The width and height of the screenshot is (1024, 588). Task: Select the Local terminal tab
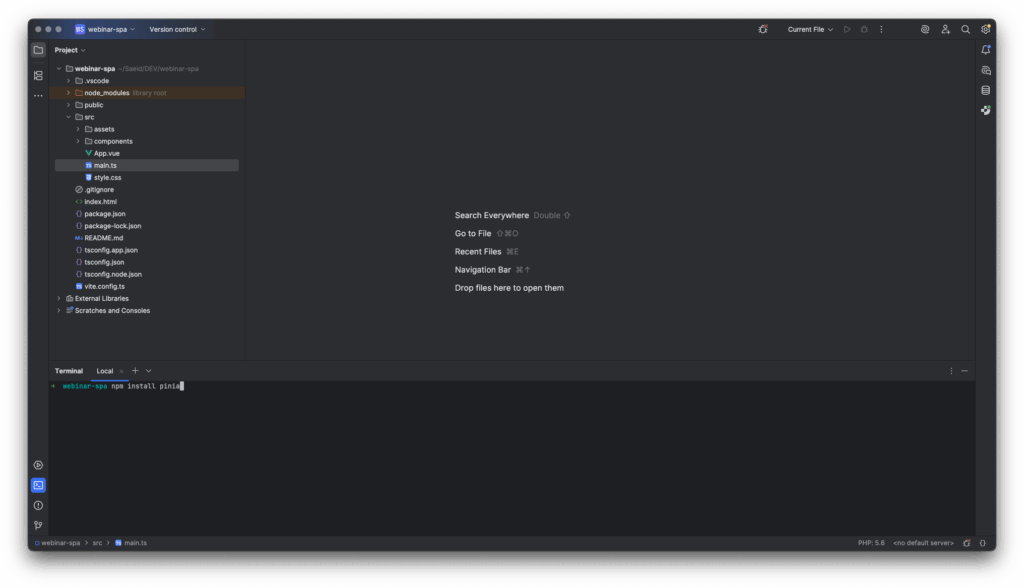point(105,371)
